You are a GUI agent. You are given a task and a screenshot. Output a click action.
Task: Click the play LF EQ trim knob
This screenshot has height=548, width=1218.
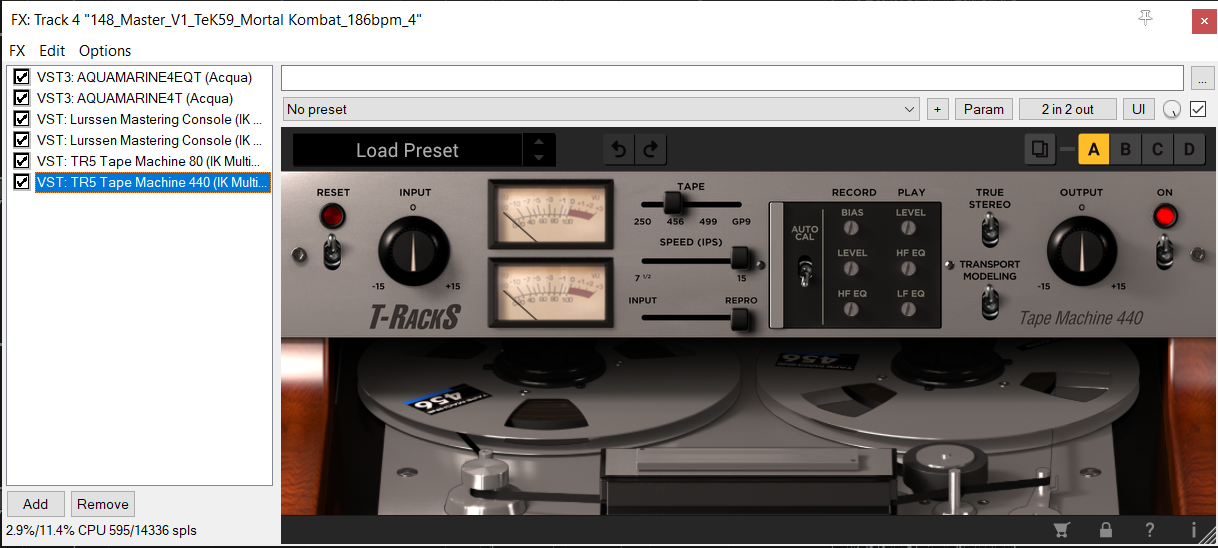coord(910,309)
